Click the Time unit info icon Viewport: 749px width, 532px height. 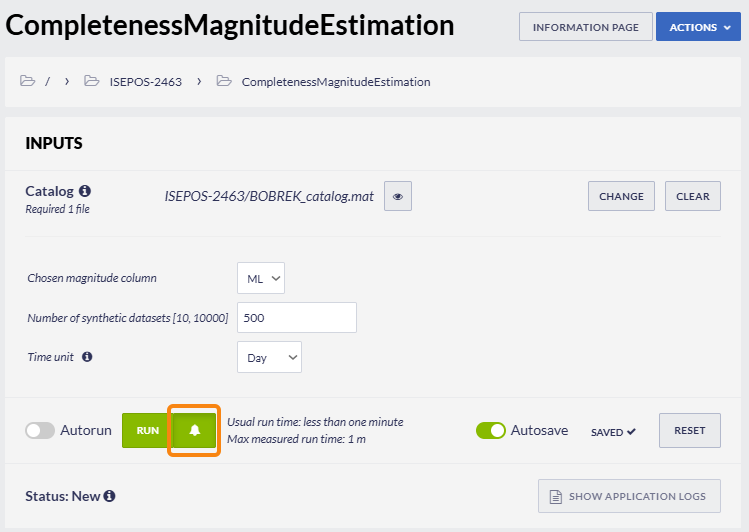pos(87,357)
